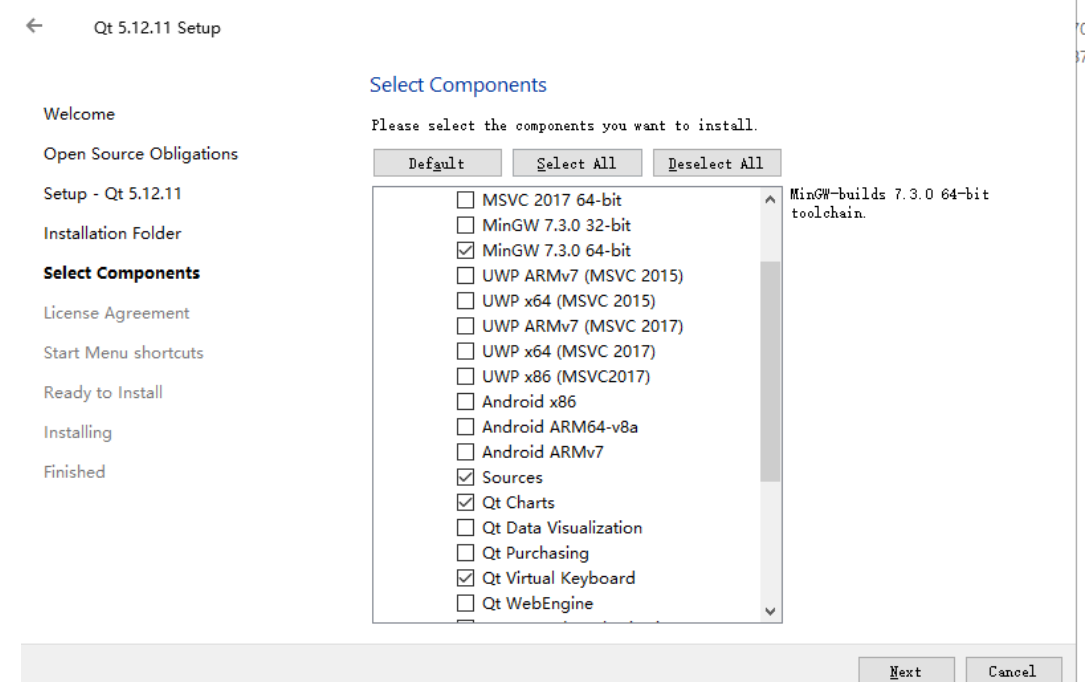Uncheck MinGW 7.3.0 64-bit
This screenshot has height=691, width=1085.
[x=466, y=250]
